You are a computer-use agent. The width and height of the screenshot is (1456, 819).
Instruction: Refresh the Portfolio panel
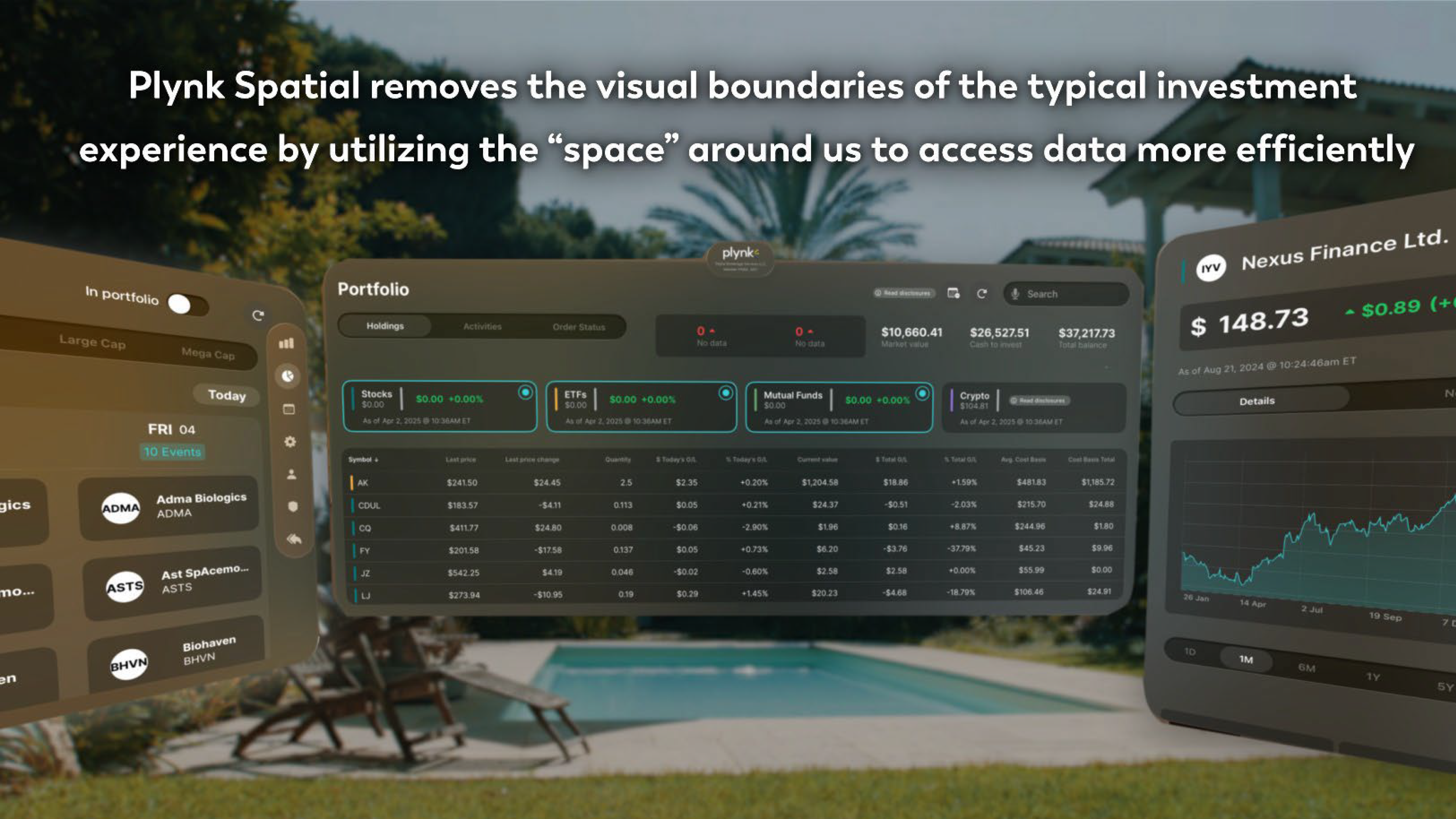coord(982,293)
